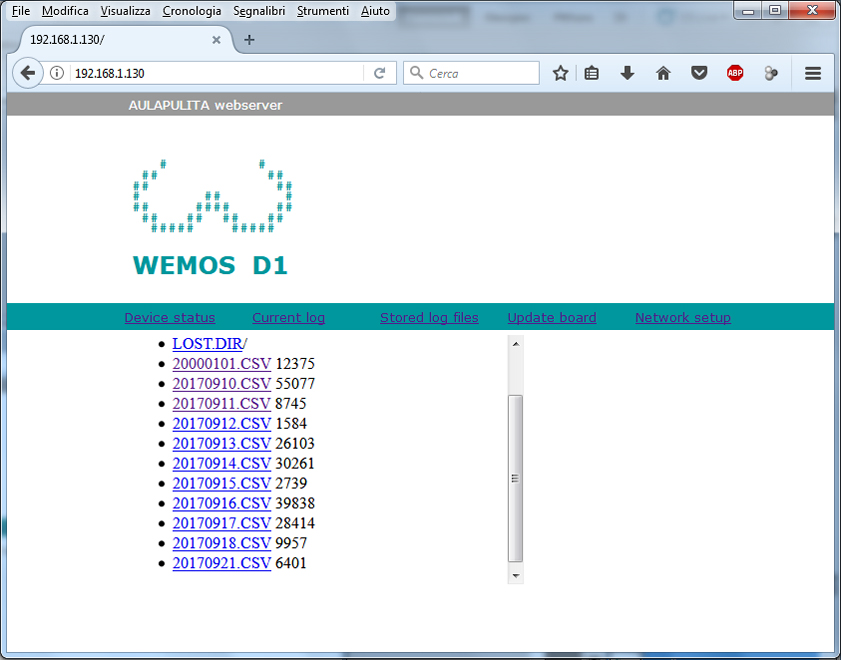Click the ASCII-art Wemos logo
The width and height of the screenshot is (841, 660).
212,196
